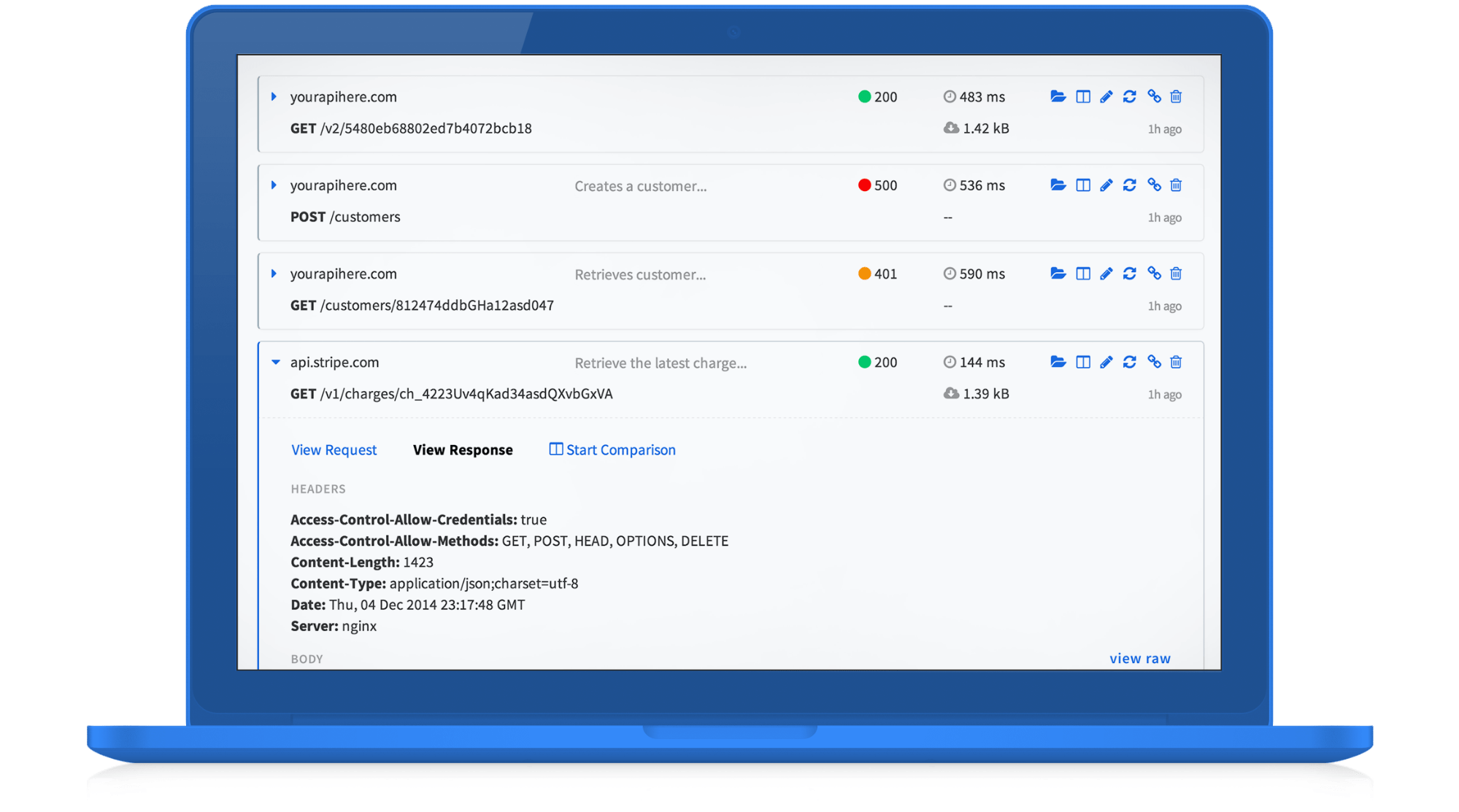The image size is (1459, 812).
Task: Open the View Request tab
Action: click(x=334, y=449)
